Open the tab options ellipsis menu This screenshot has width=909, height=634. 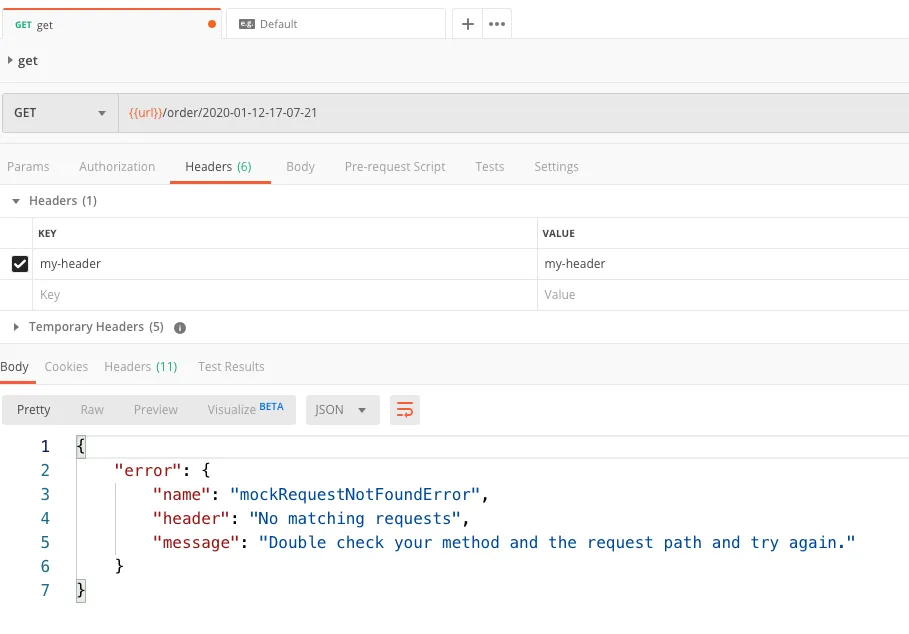[497, 24]
